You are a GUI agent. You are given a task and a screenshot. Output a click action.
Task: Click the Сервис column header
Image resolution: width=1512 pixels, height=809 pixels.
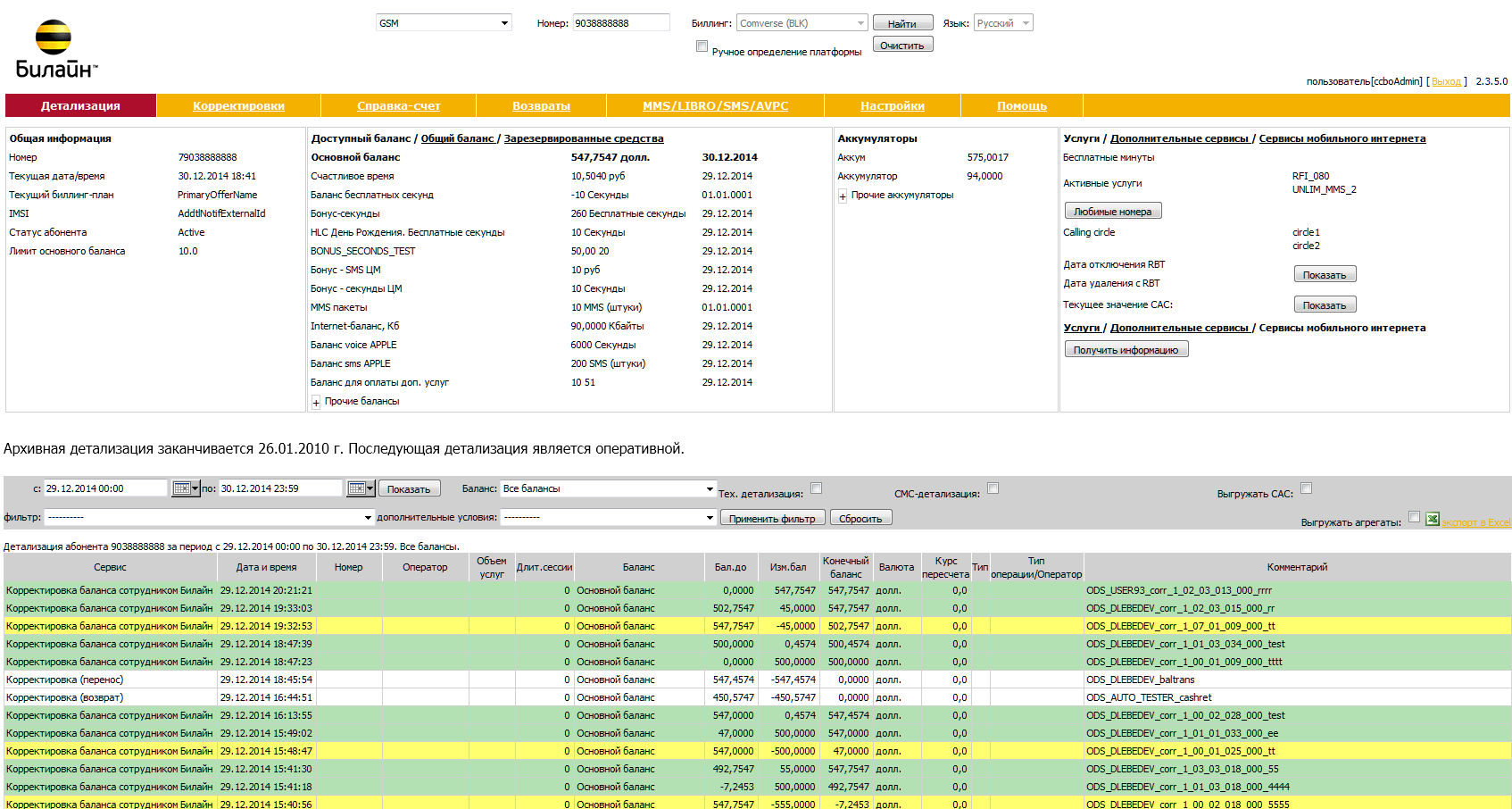[x=110, y=567]
